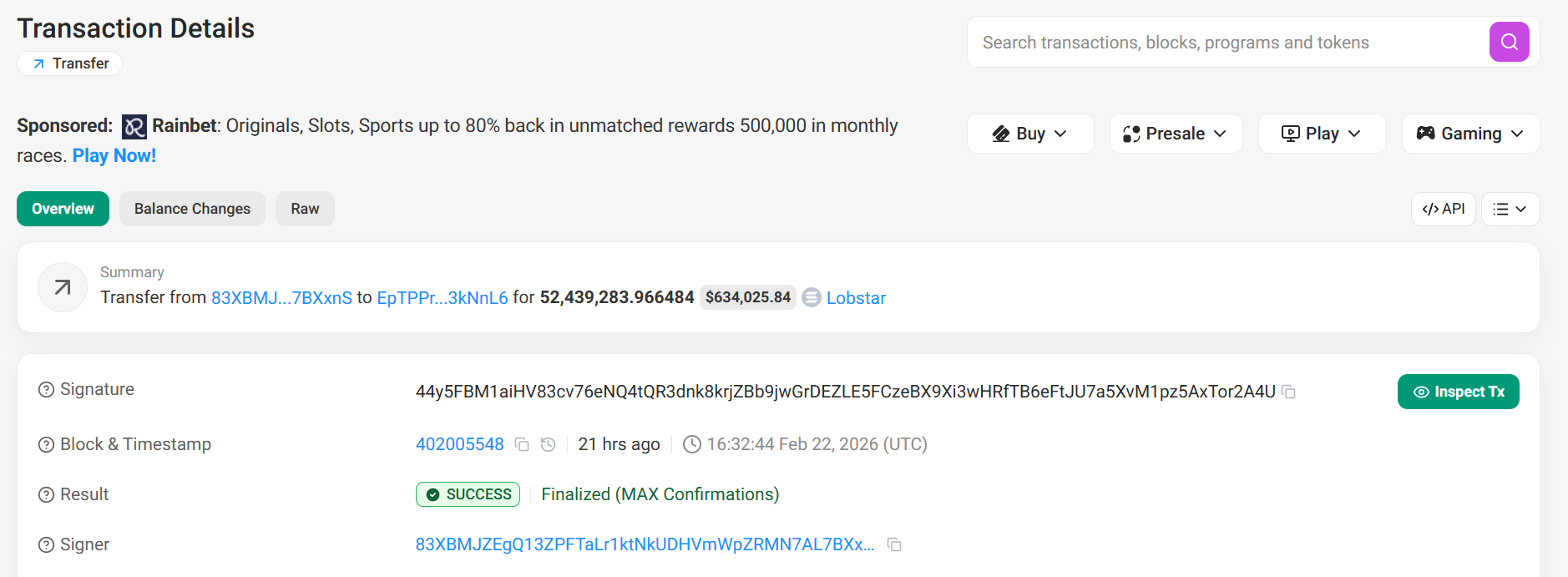This screenshot has height=577, width=1568.
Task: Click the '21 hrs ago' text
Action: 619,444
